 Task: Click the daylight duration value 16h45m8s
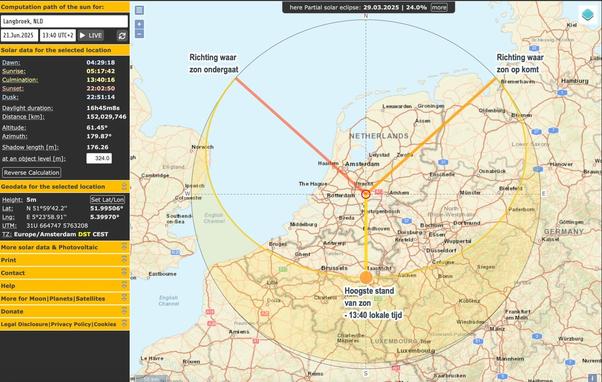tap(103, 108)
